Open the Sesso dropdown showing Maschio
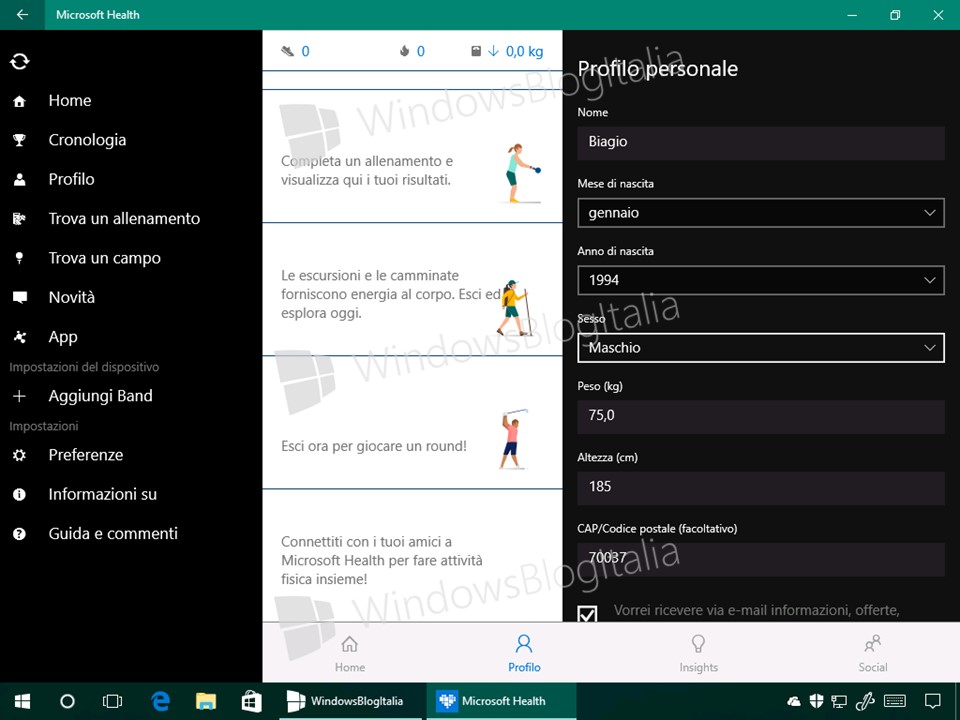The image size is (960, 720). (760, 348)
